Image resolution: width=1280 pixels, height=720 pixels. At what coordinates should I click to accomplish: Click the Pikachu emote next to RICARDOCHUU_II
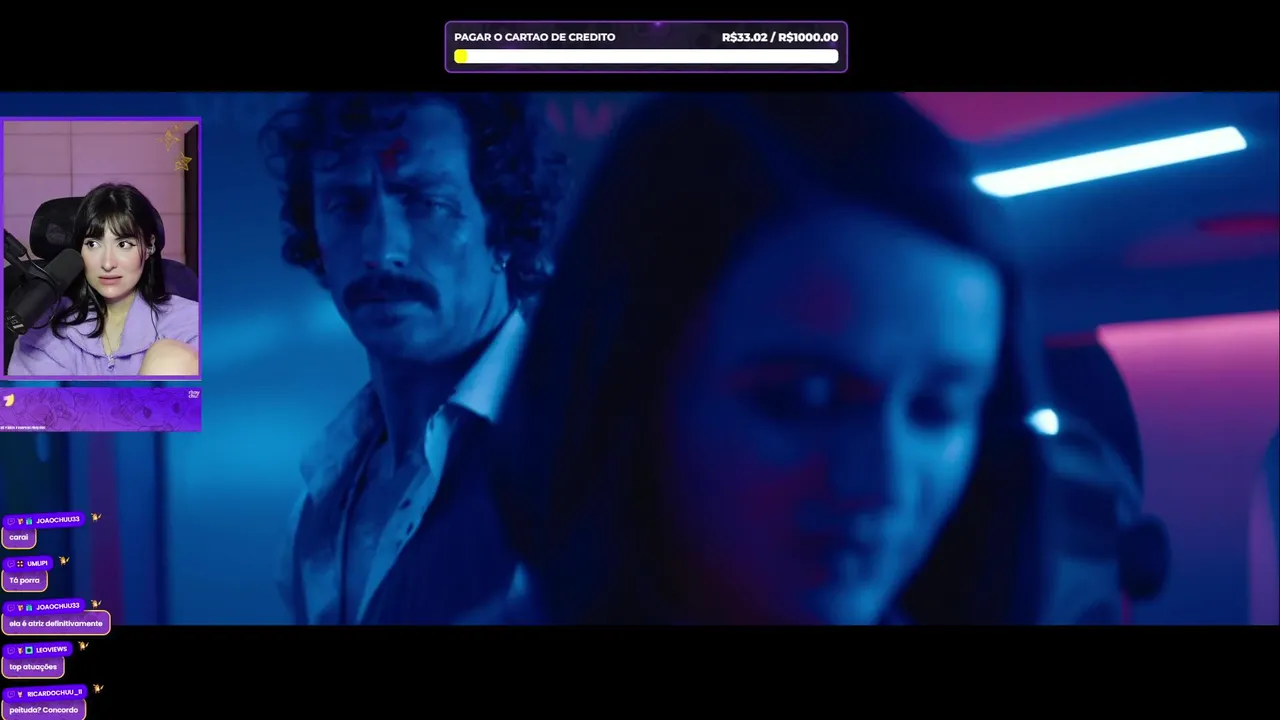click(x=97, y=688)
